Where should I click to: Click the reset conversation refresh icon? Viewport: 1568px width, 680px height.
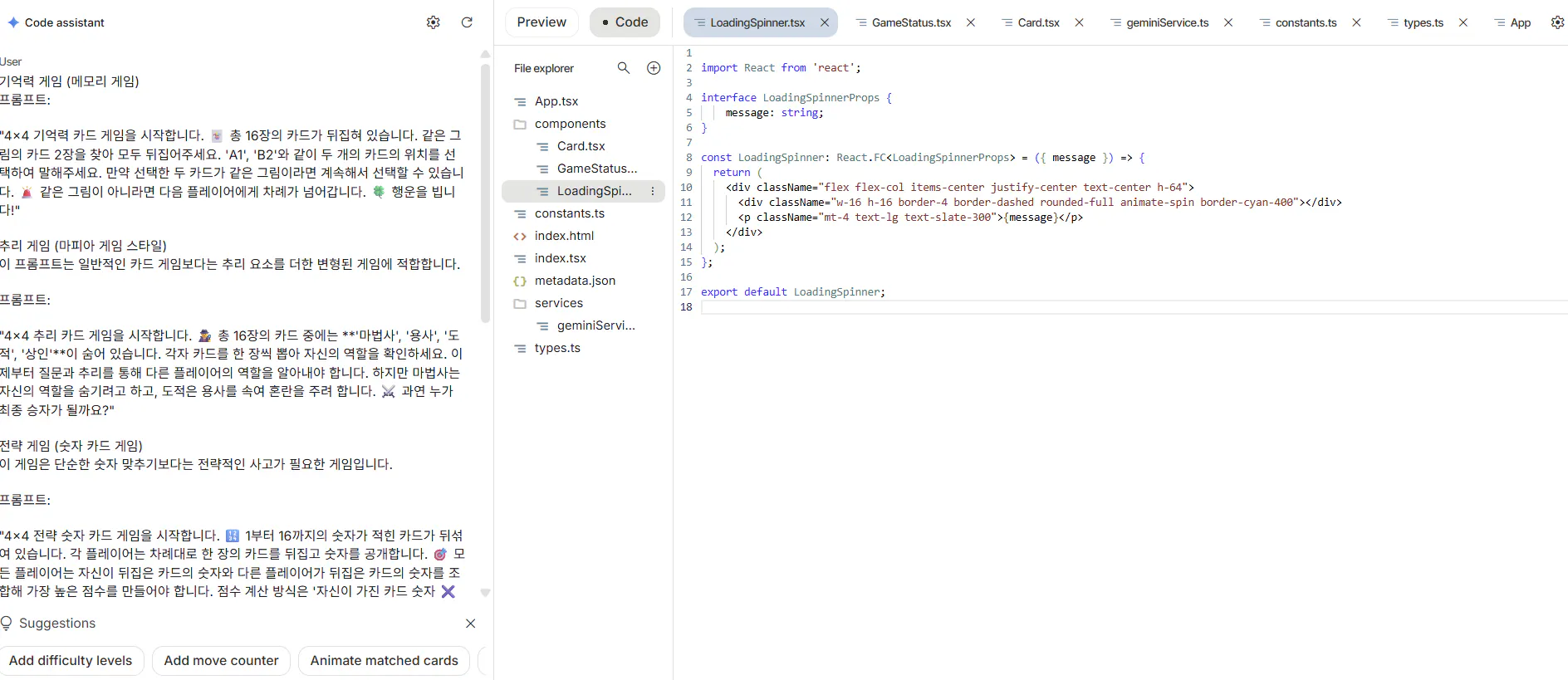pyautogui.click(x=467, y=22)
